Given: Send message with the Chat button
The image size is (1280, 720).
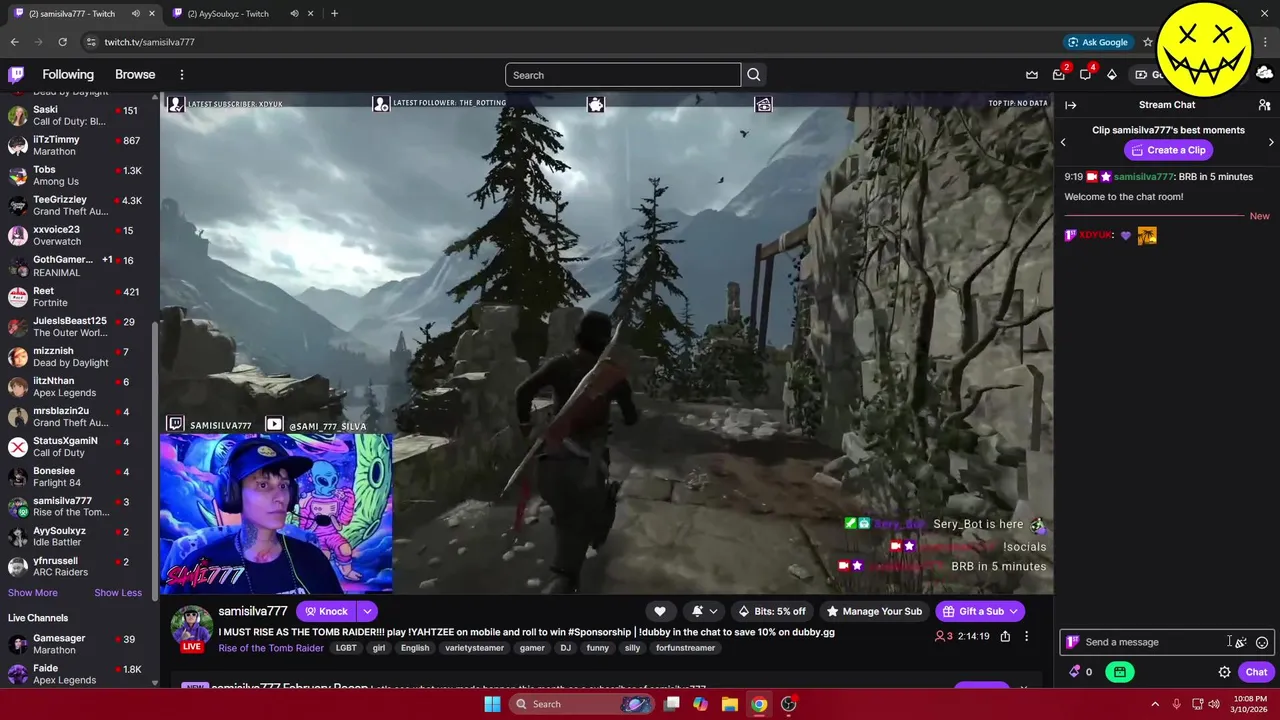Looking at the screenshot, I should click(x=1256, y=672).
